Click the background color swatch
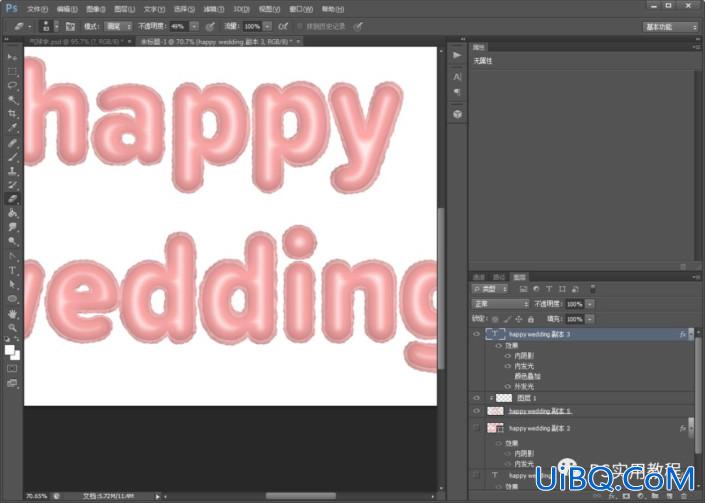Screen dimensions: 705x503 pos(15,356)
